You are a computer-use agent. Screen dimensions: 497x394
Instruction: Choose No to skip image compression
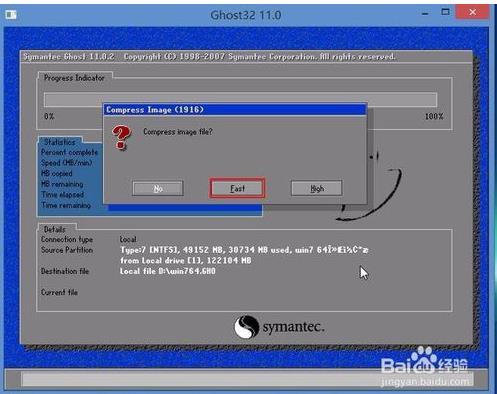click(x=158, y=189)
